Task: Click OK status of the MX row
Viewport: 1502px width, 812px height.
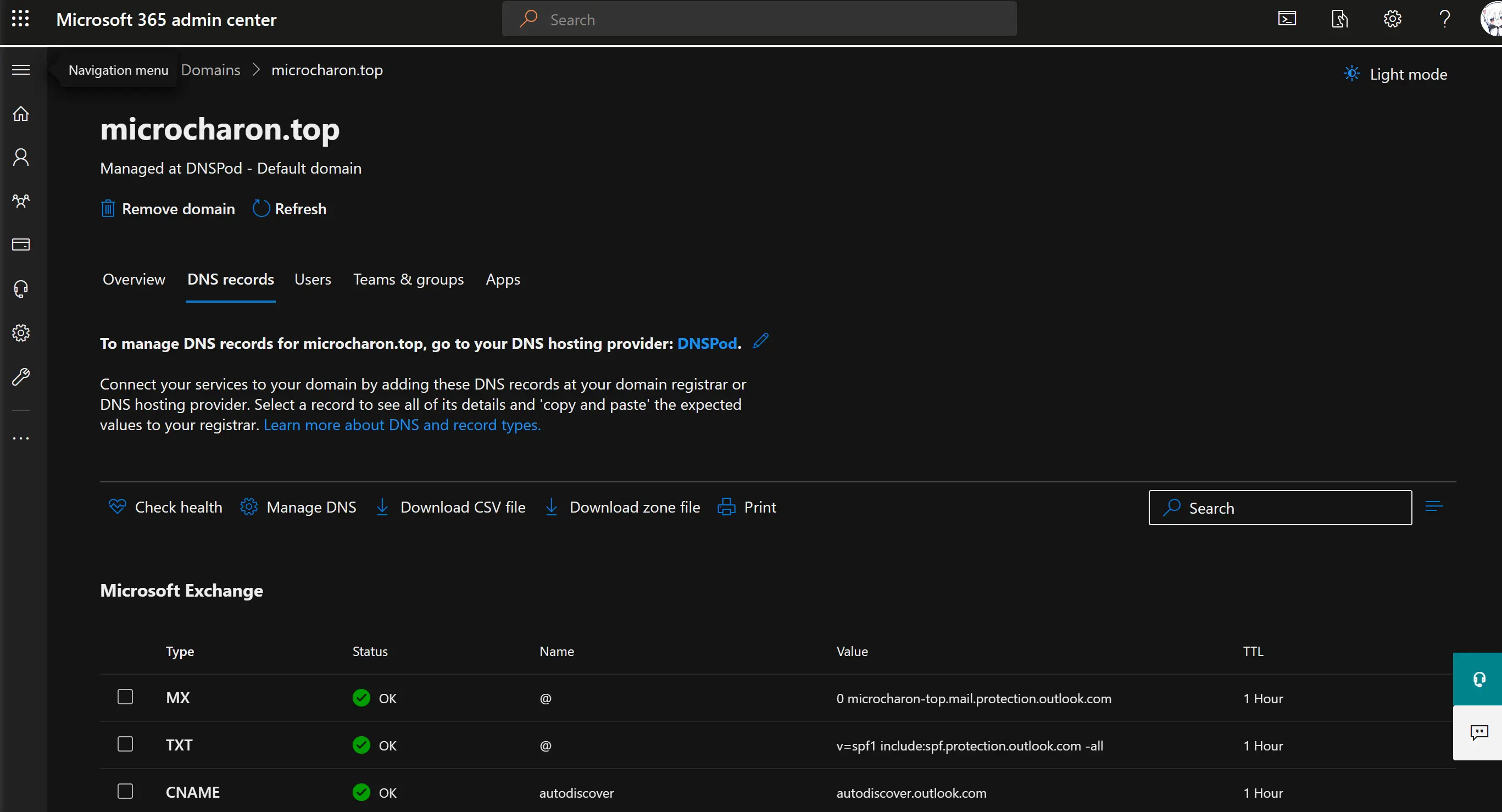Action: (x=374, y=698)
